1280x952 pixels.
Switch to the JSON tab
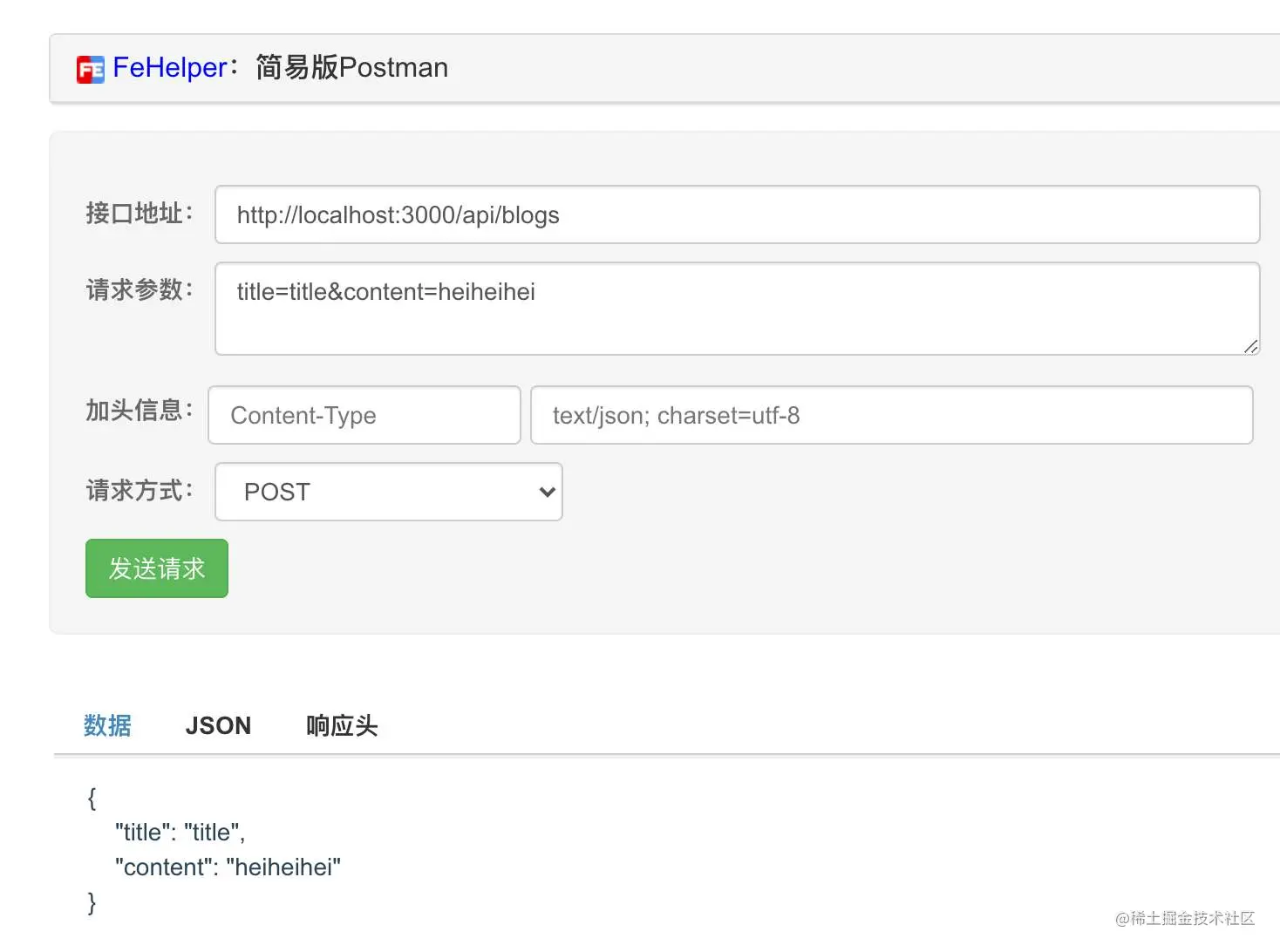(218, 725)
